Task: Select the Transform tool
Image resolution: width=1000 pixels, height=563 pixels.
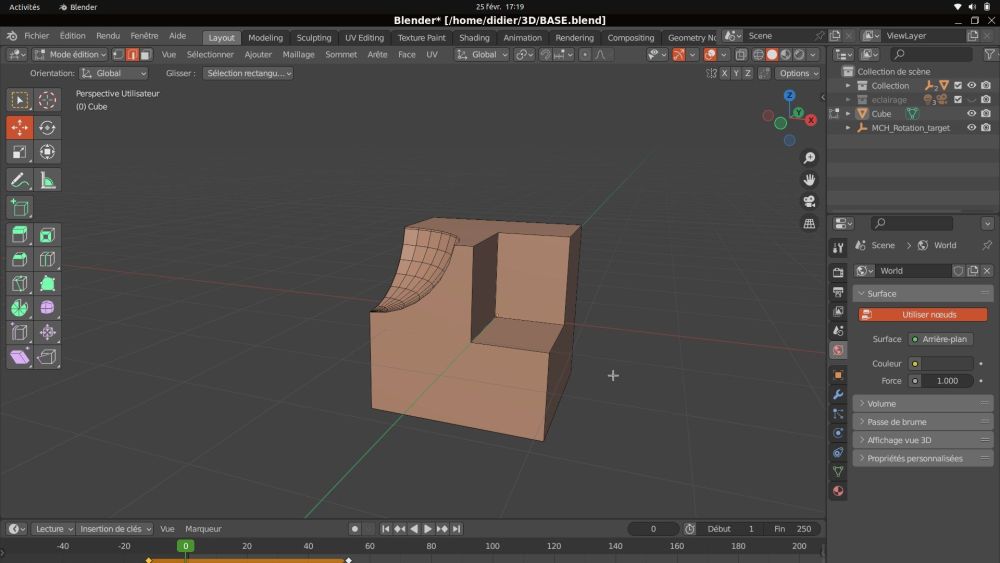Action: (47, 152)
